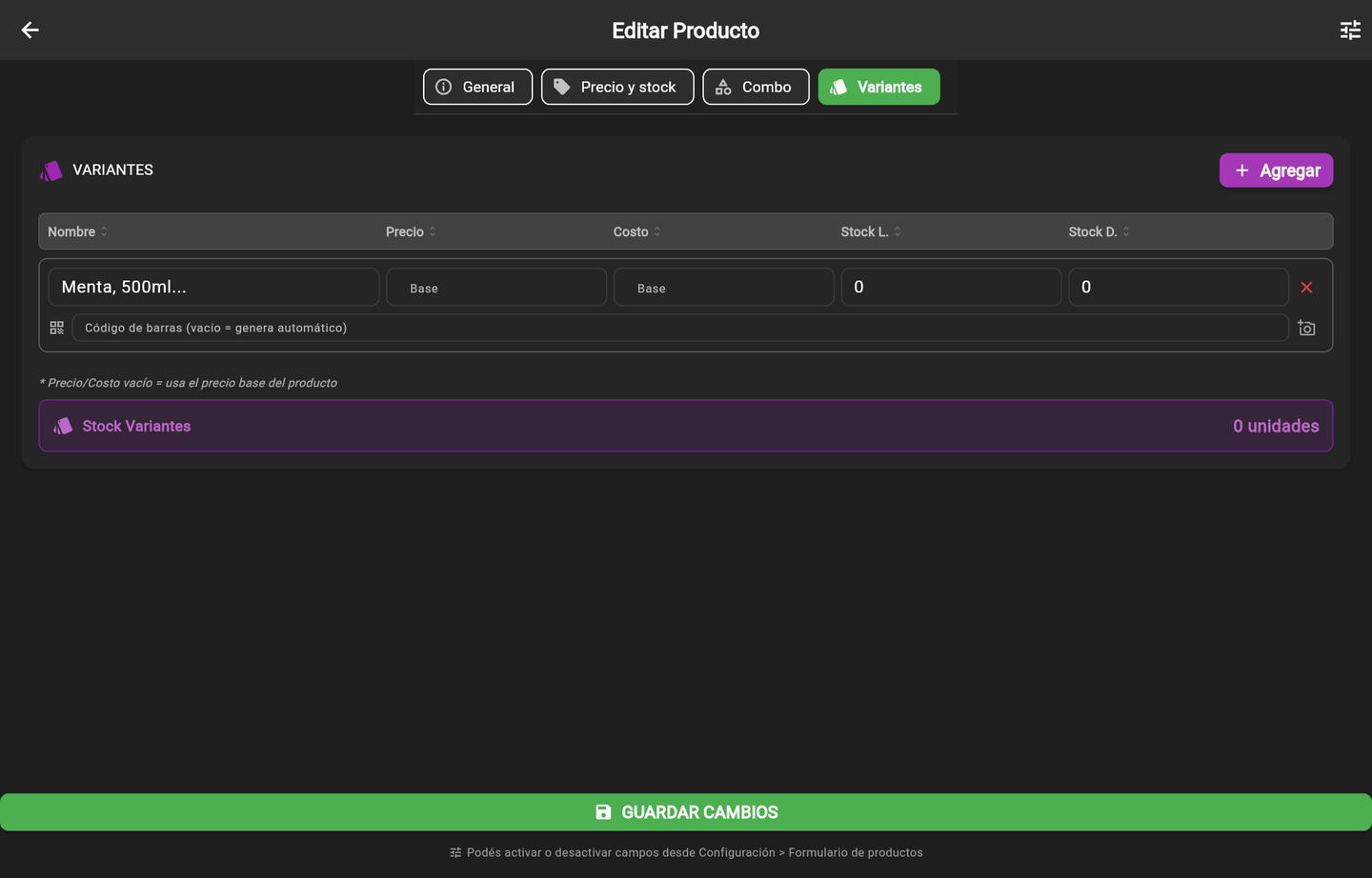
Task: Click the variant Precio input field
Action: coord(496,287)
